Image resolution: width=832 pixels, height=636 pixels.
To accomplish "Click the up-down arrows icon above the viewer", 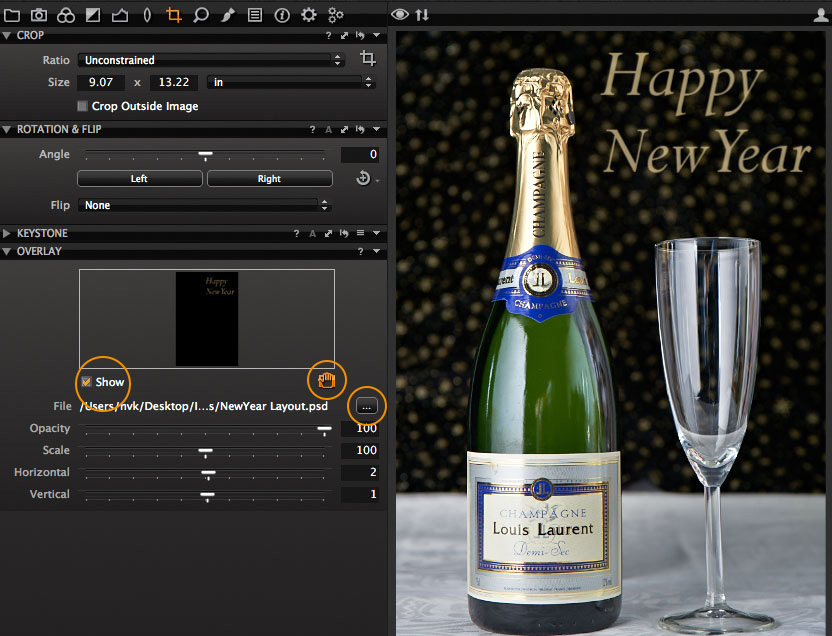I will point(422,14).
